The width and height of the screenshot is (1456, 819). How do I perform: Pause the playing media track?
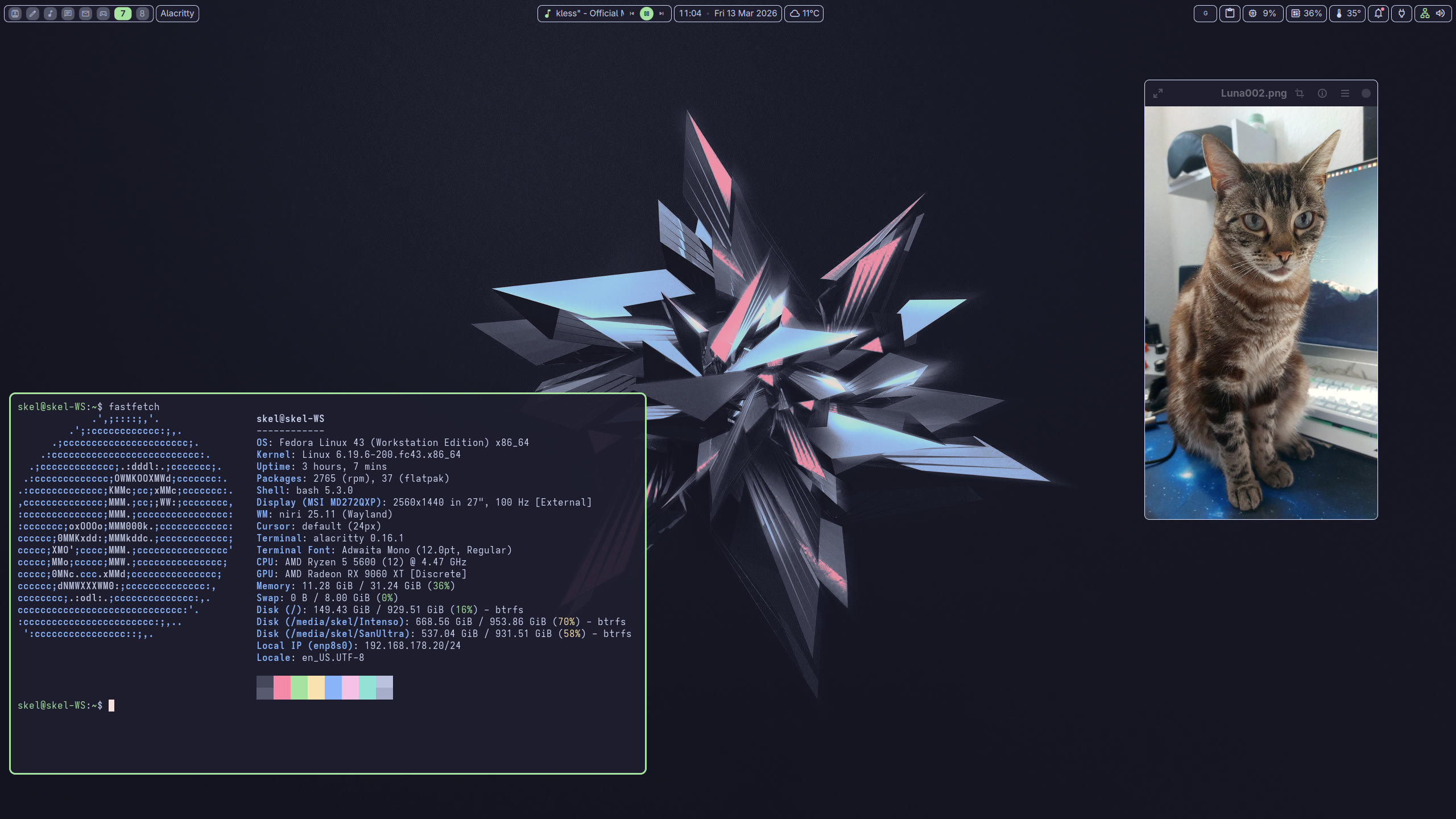[x=647, y=13]
